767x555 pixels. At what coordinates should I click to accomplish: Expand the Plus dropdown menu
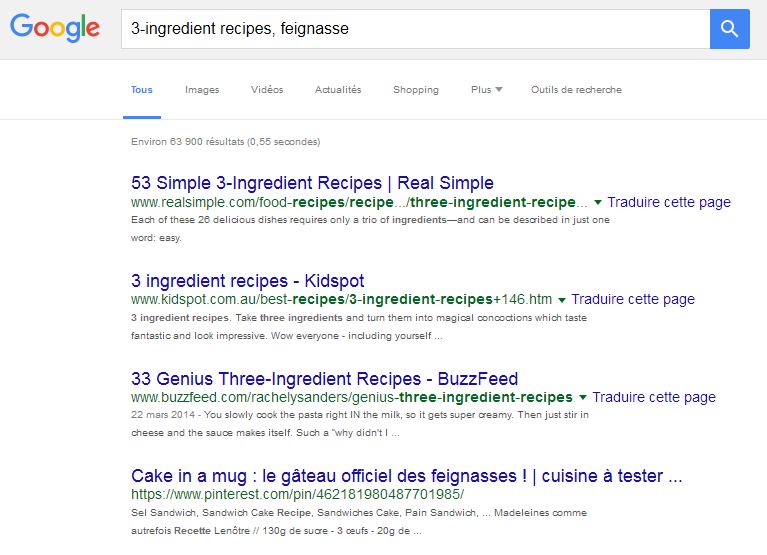tap(486, 90)
